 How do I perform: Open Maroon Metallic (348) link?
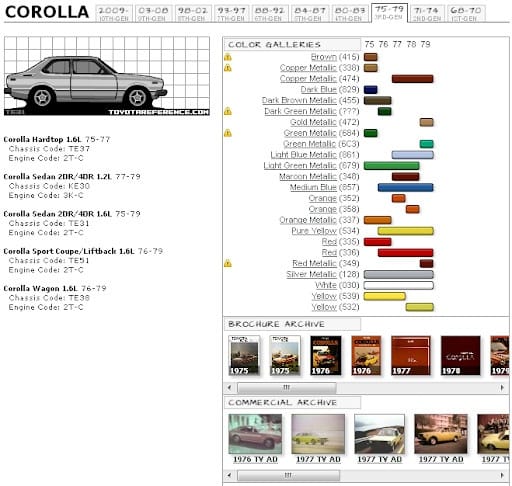point(308,177)
